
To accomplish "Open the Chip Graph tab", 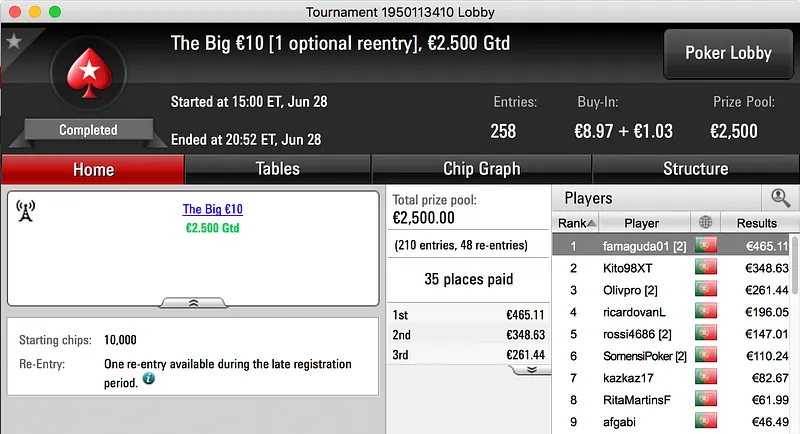I will [x=481, y=169].
